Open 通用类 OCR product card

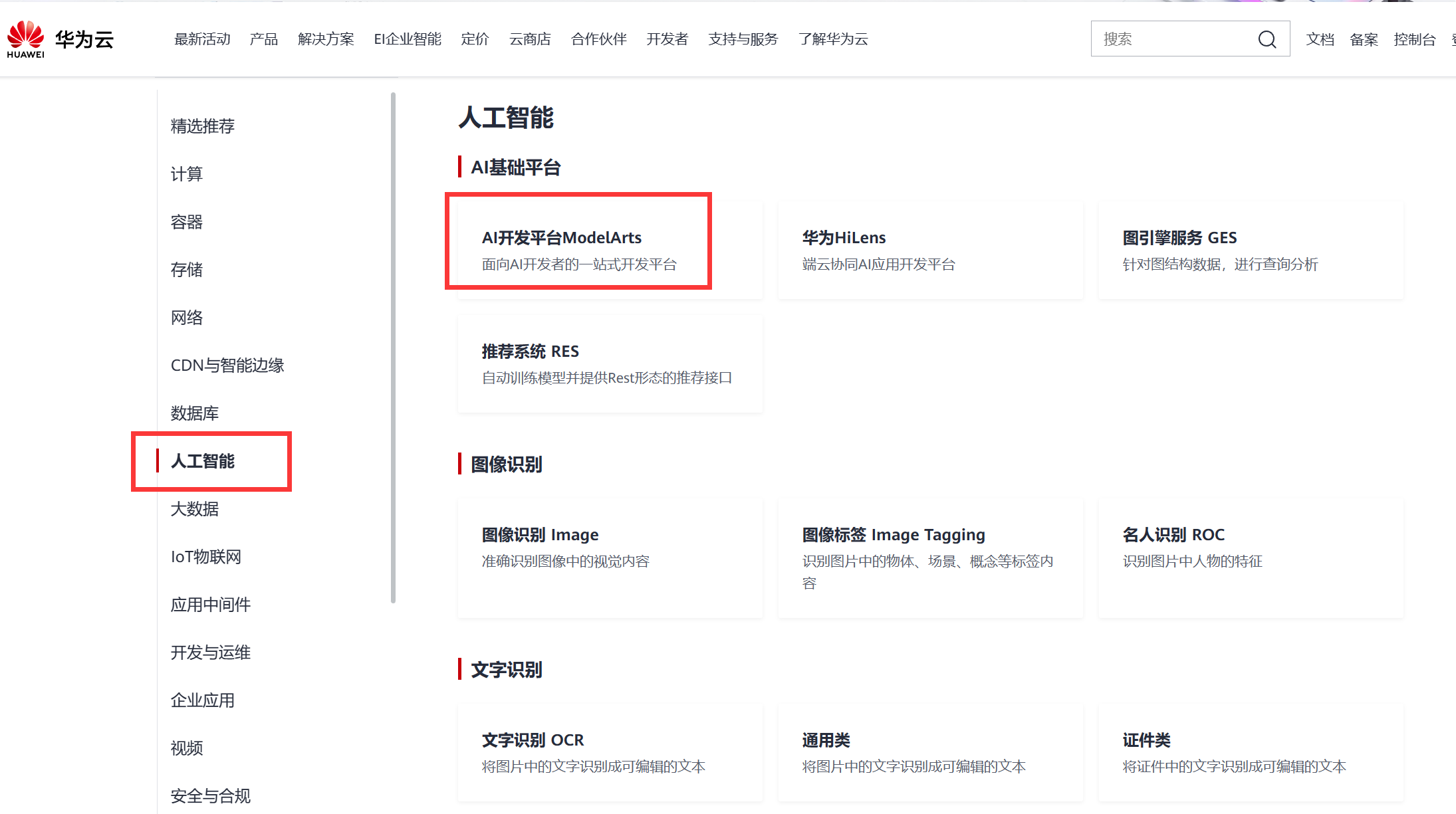coord(931,752)
